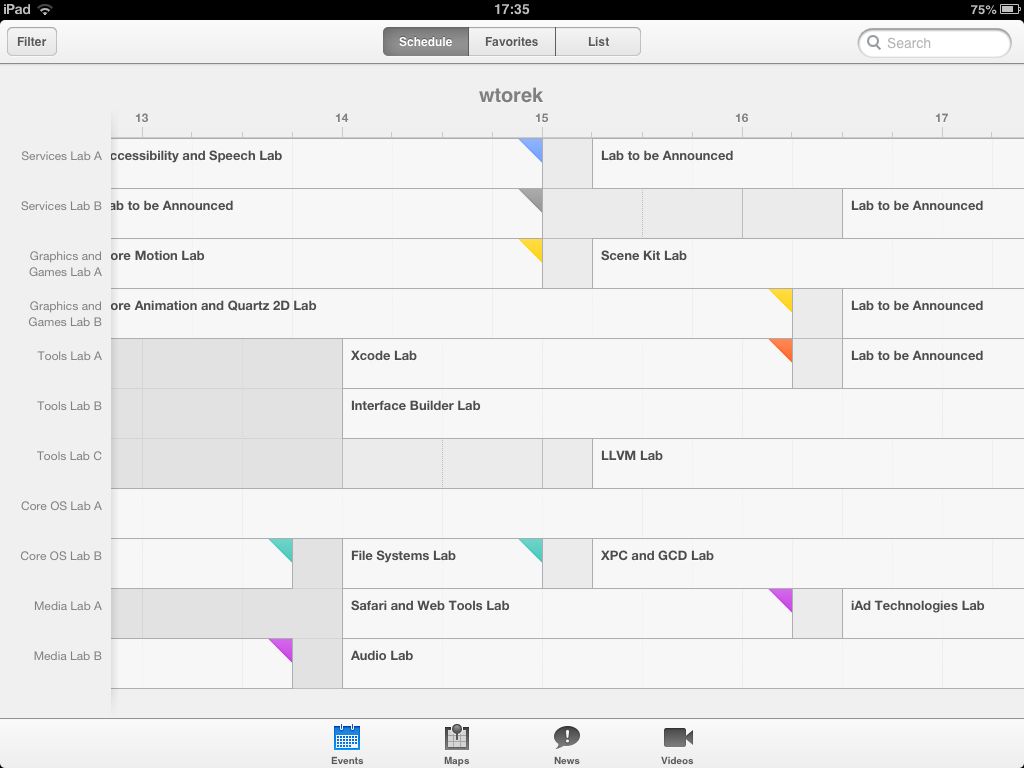1024x768 pixels.
Task: Open the Maps section from the bottom bar
Action: tap(456, 740)
